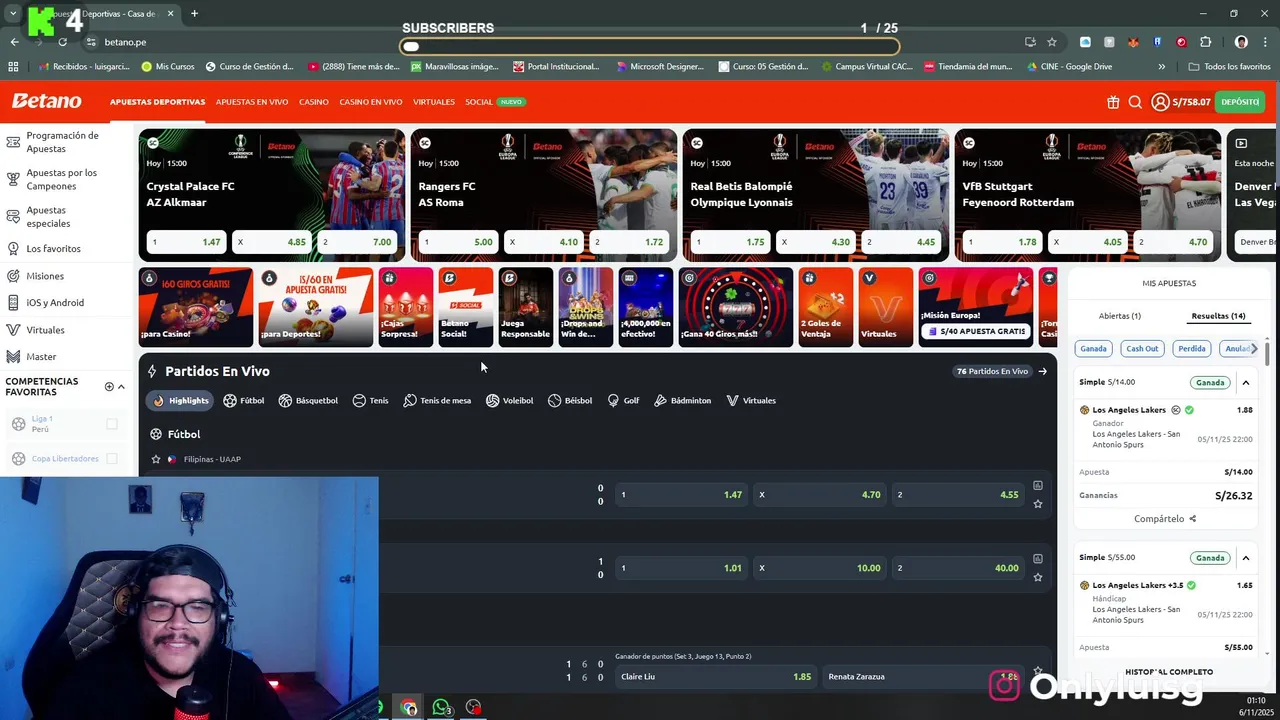Switch to Resueltas (14) bets tab
Screen dimensions: 1280x720
pyautogui.click(x=1218, y=316)
